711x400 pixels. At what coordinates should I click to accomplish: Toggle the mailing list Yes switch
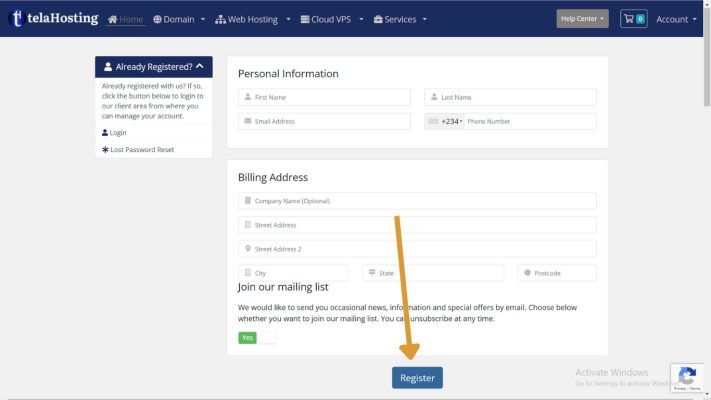pyautogui.click(x=256, y=338)
